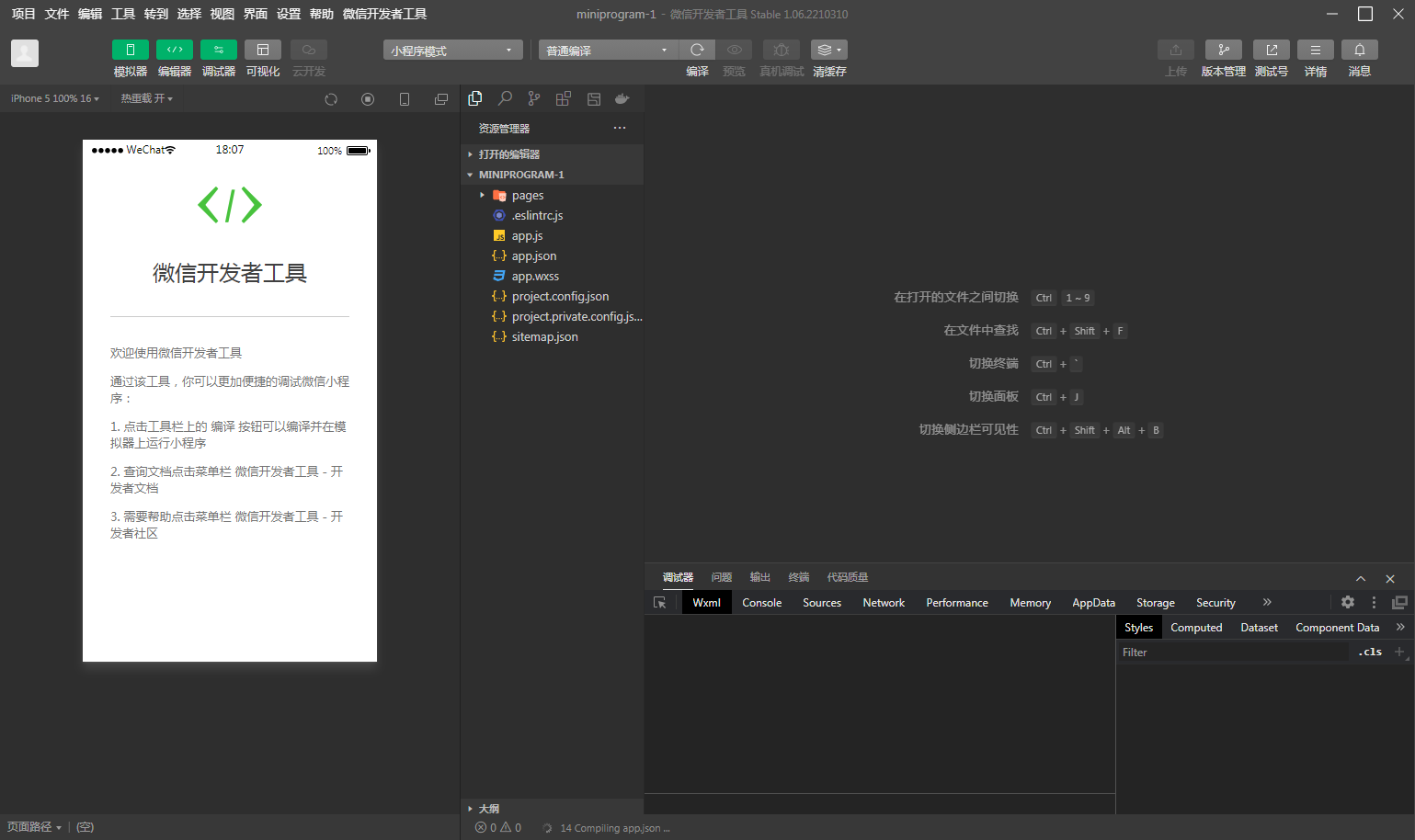Click the preview (预览) eye icon
1415x840 pixels.
734,50
